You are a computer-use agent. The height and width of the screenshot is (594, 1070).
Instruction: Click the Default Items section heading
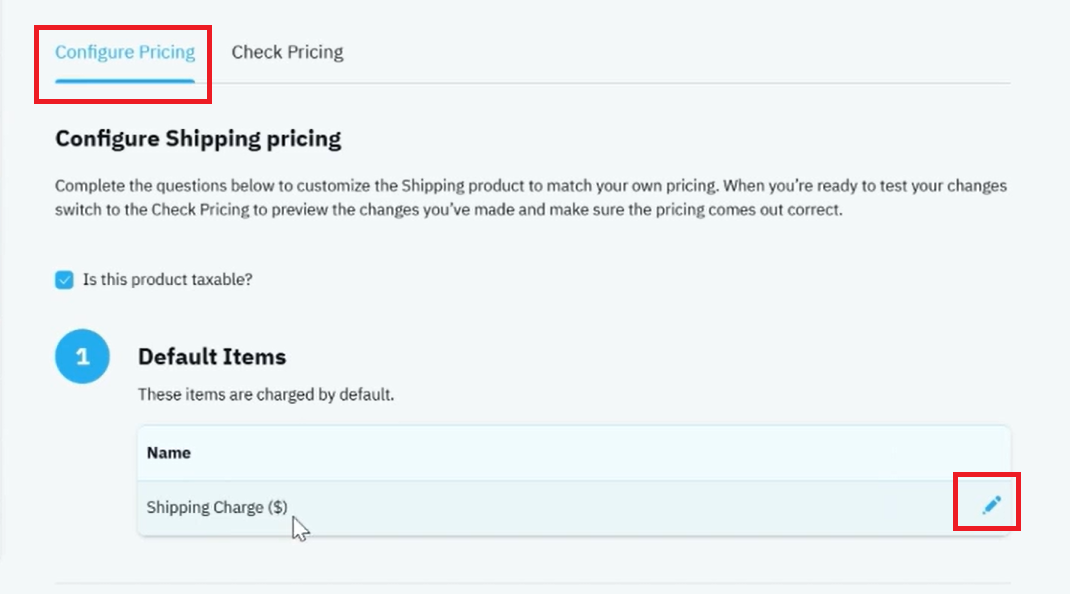(212, 356)
